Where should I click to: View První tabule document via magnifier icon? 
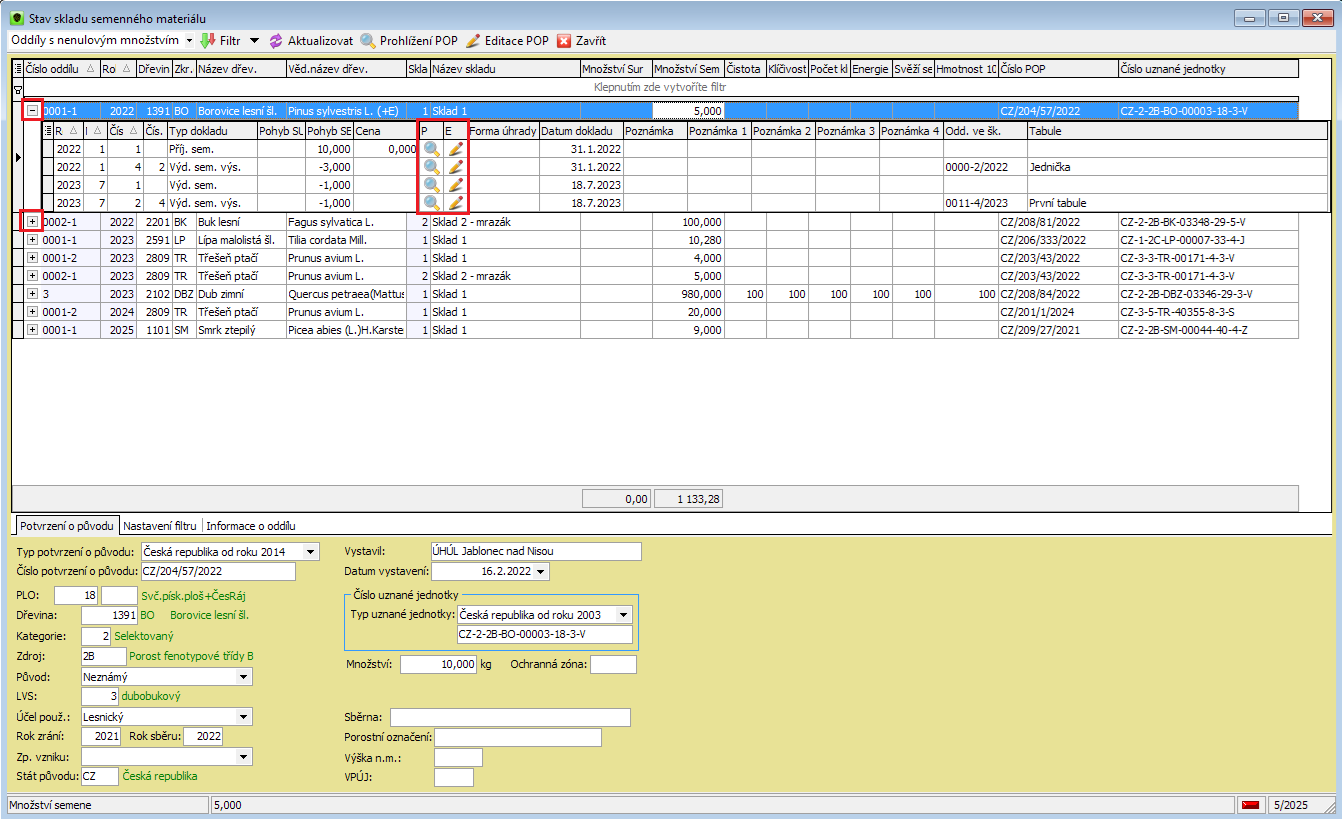pos(431,202)
